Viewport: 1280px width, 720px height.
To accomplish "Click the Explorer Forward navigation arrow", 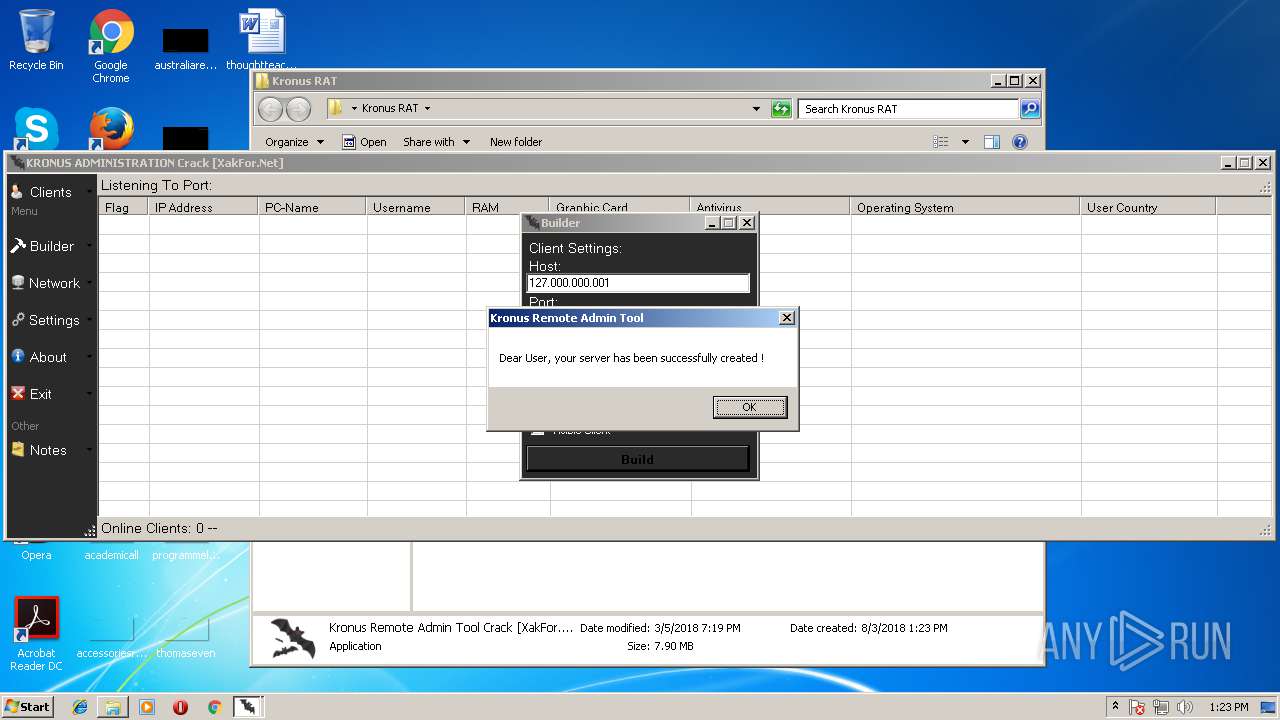I will point(298,108).
